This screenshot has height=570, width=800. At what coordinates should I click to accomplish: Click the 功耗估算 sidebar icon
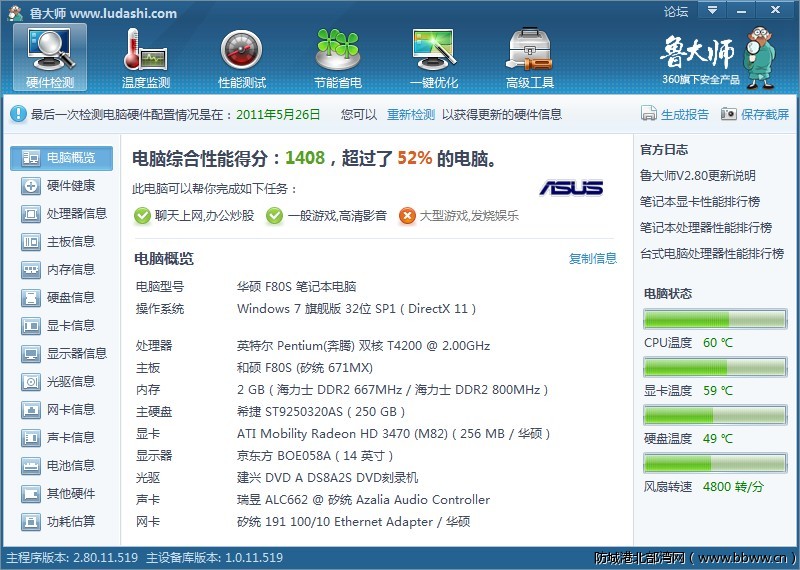coord(31,523)
